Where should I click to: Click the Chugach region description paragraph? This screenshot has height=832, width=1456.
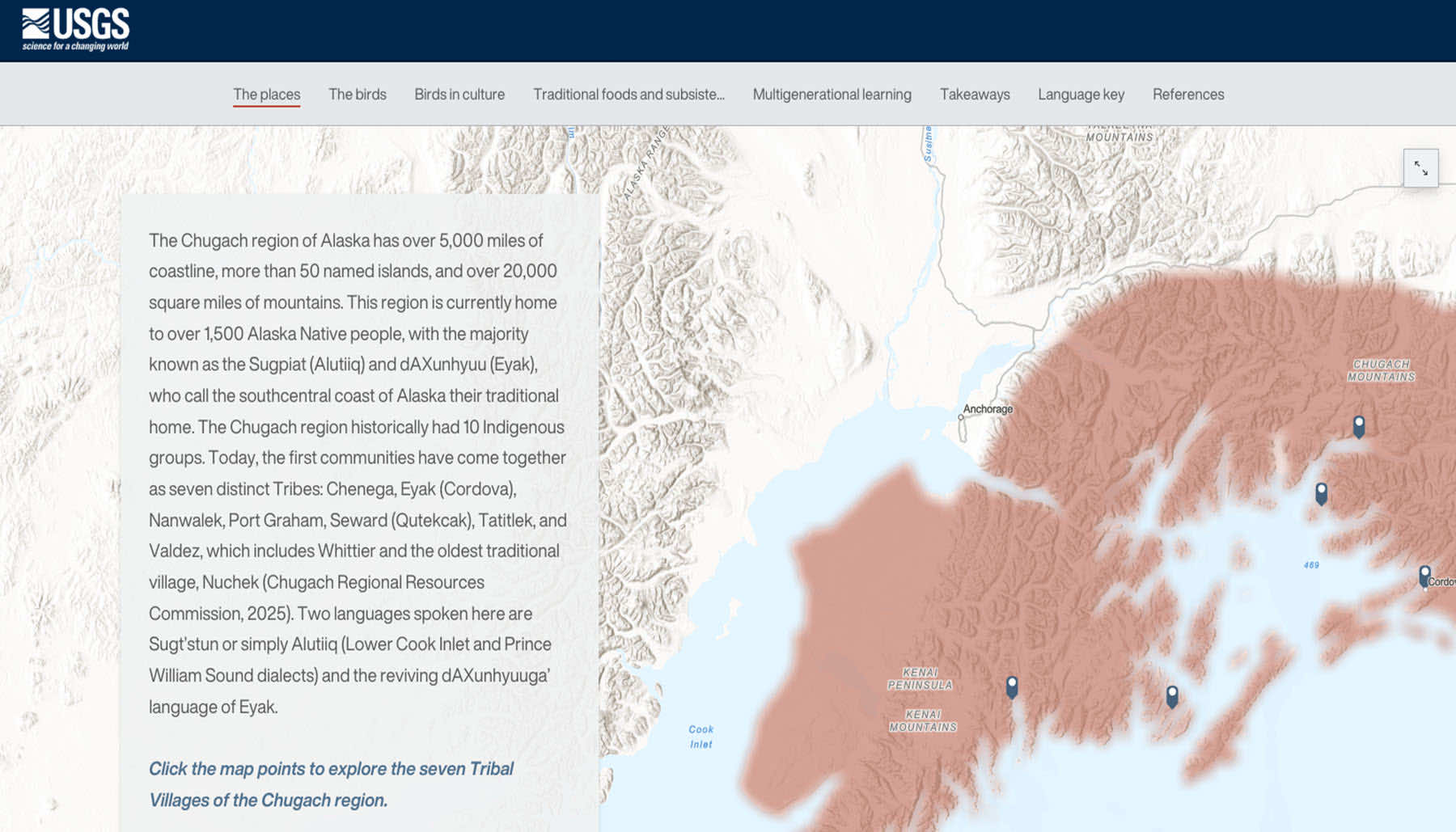[x=358, y=473]
